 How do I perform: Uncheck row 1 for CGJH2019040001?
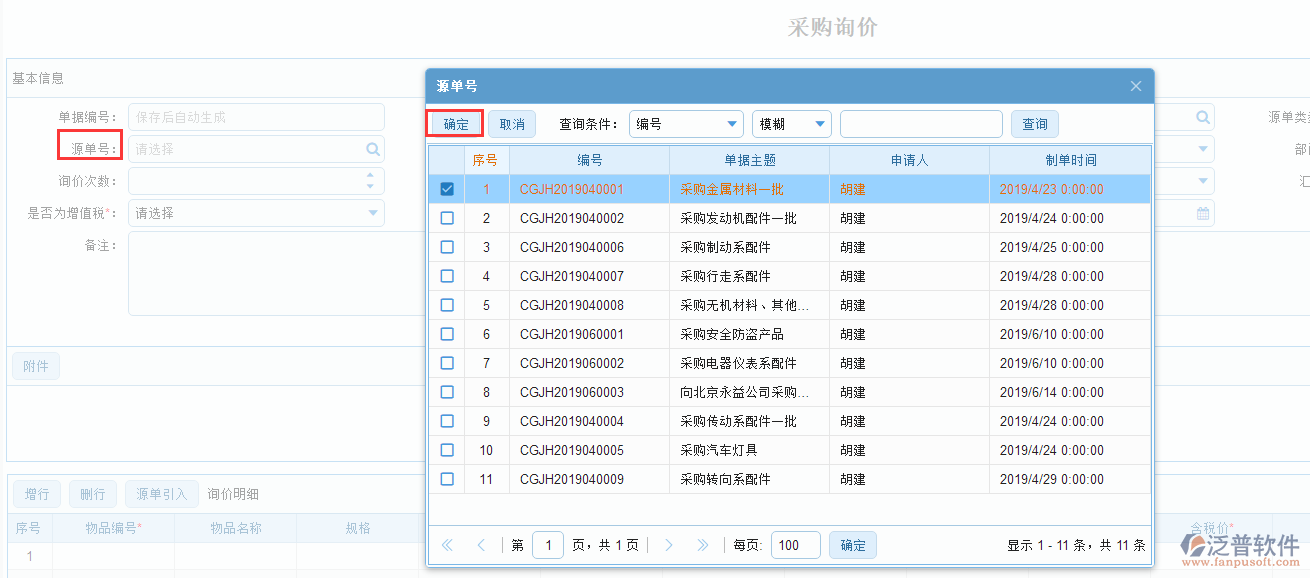point(447,188)
